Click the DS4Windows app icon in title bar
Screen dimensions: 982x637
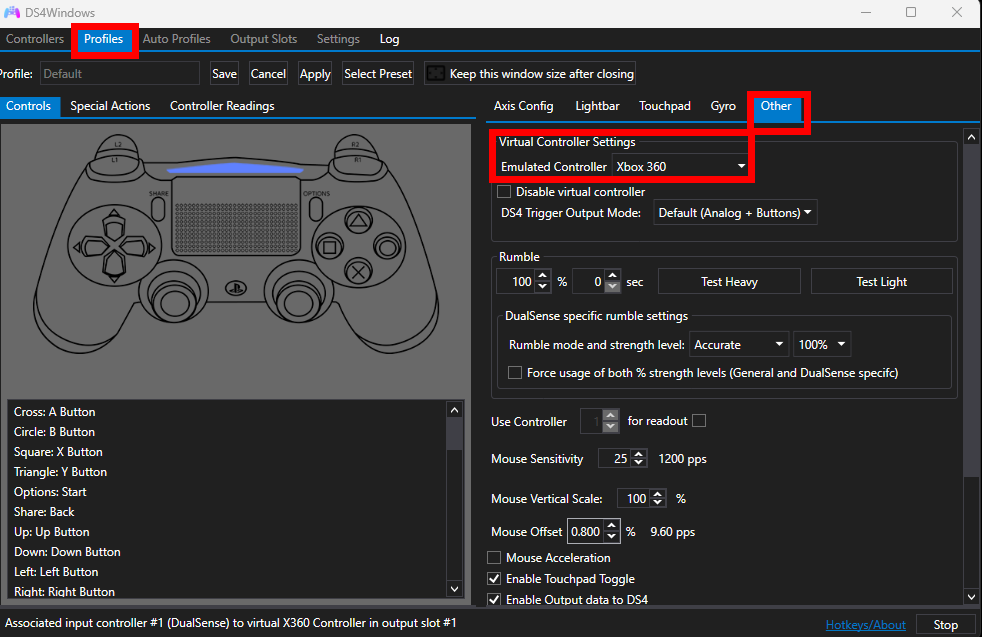[x=12, y=13]
